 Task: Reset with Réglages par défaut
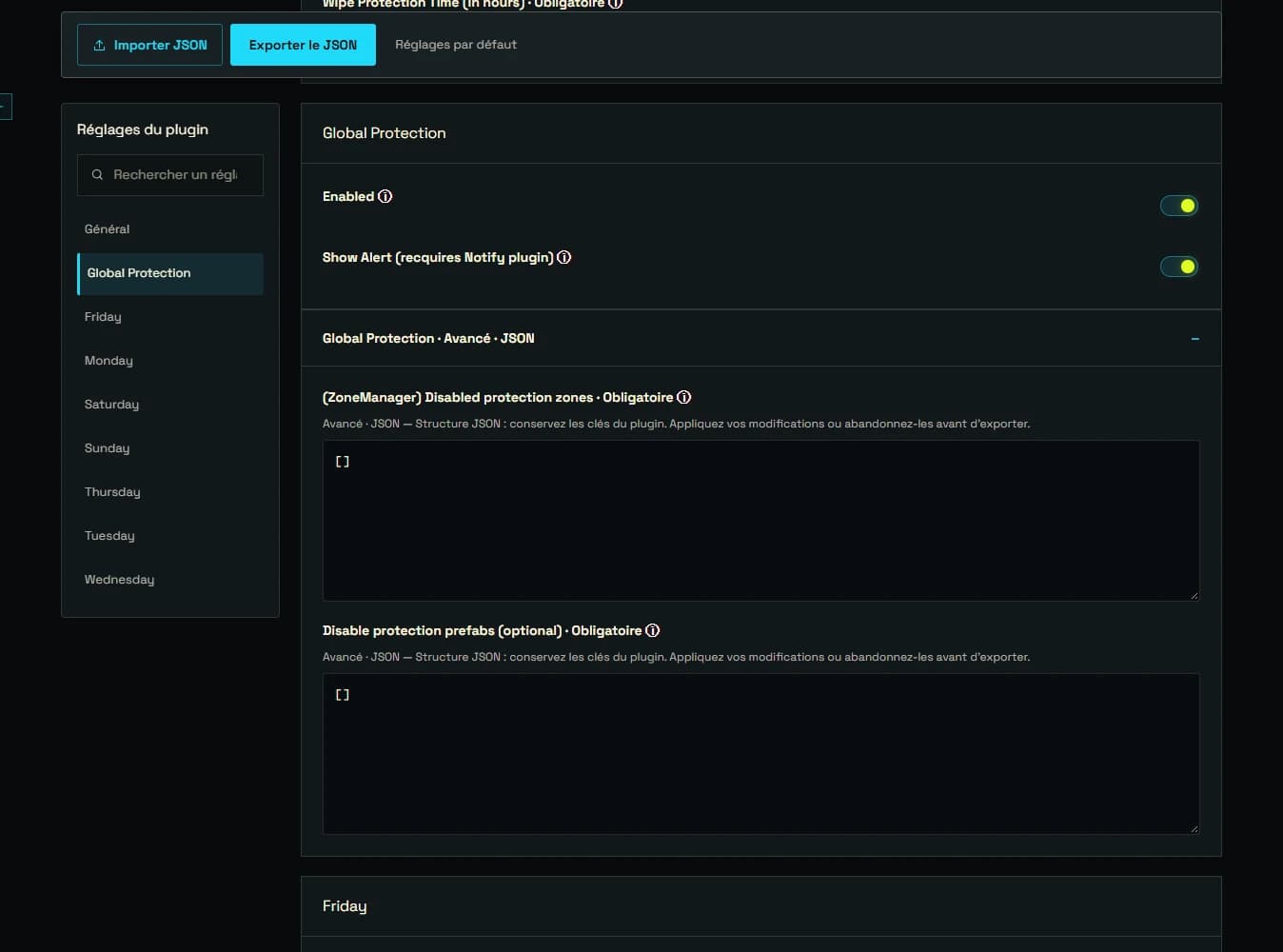[x=456, y=45]
